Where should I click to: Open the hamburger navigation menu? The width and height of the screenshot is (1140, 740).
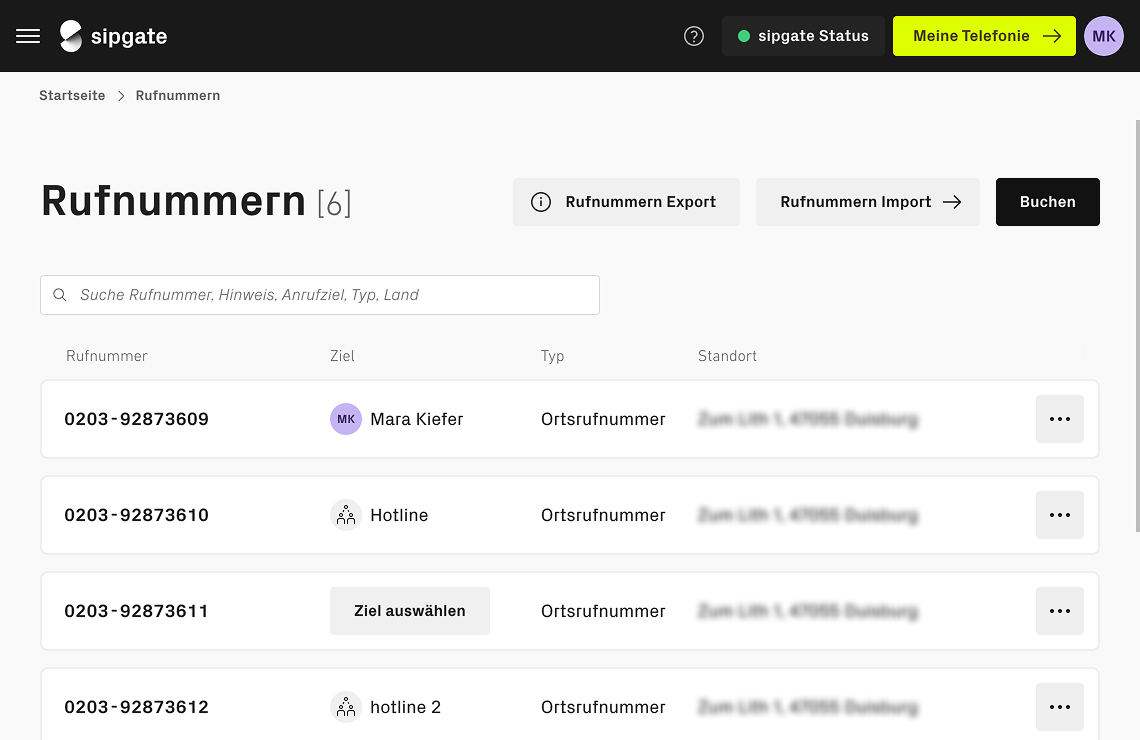(x=28, y=36)
